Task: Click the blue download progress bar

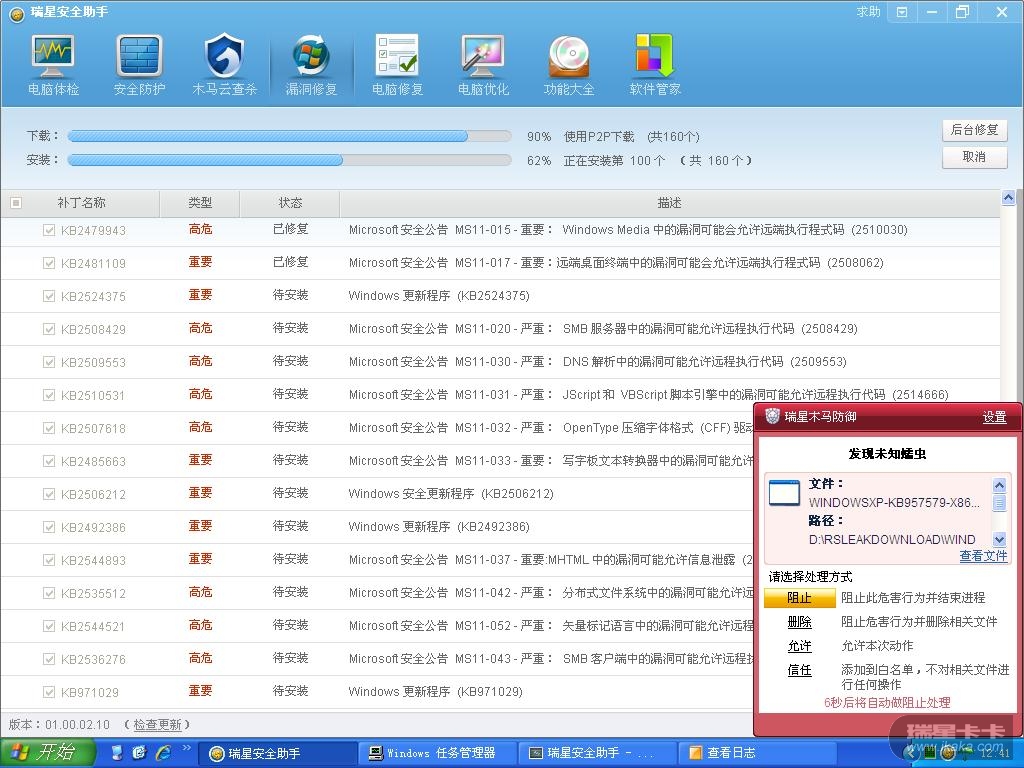Action: 267,136
